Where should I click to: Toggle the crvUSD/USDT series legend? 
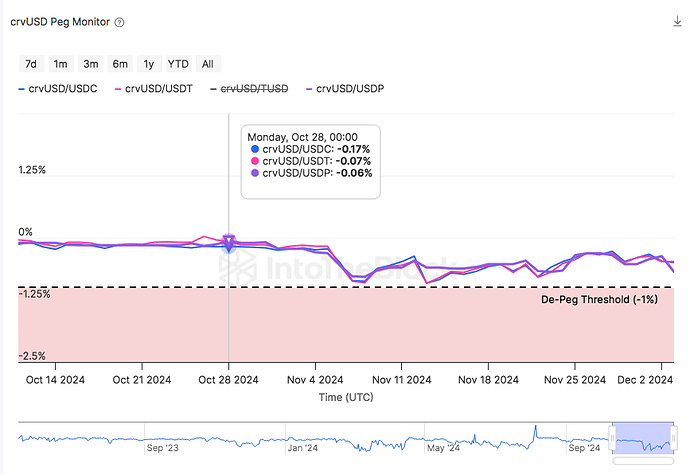click(154, 89)
